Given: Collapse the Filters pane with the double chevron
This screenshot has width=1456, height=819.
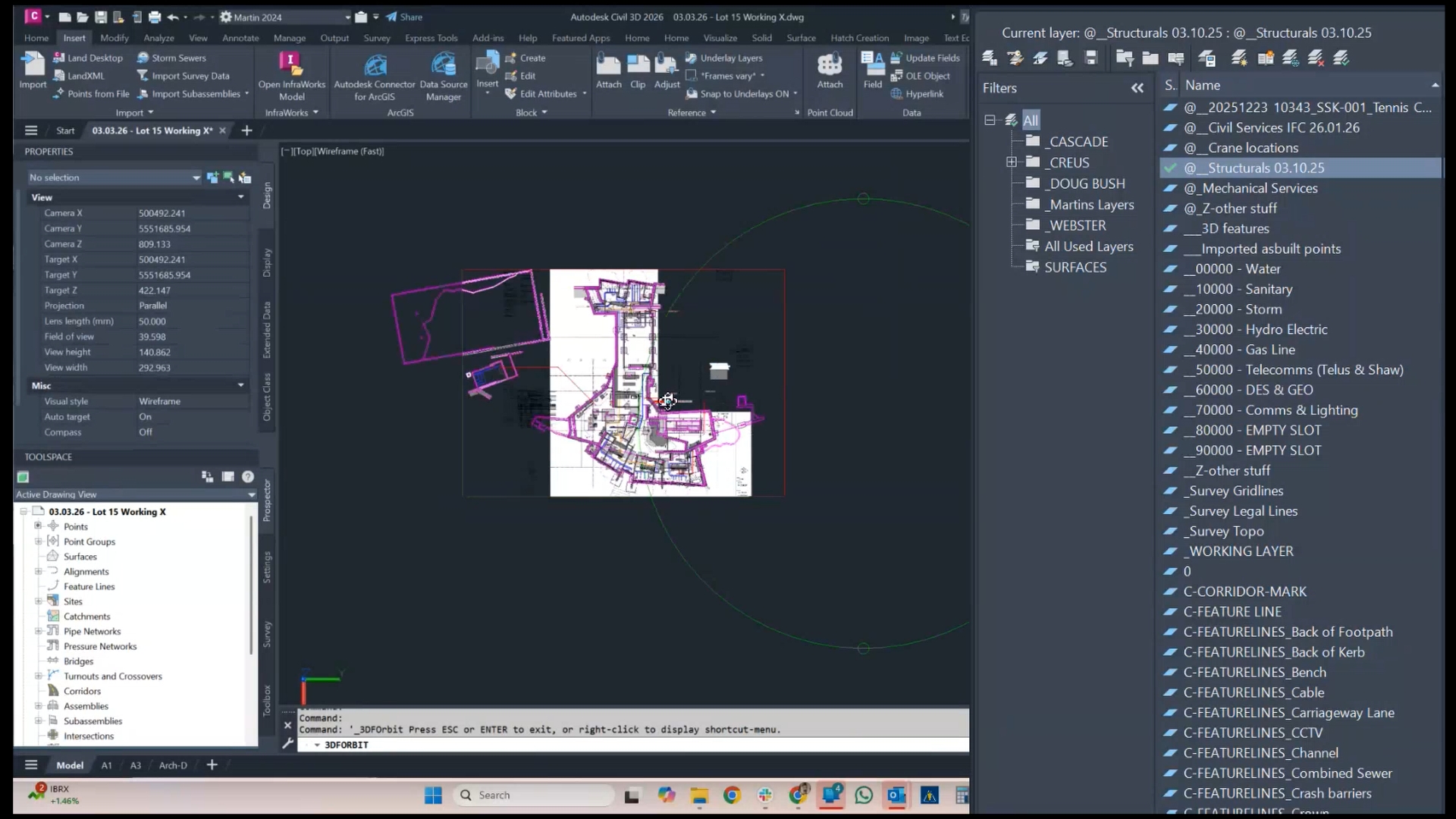Looking at the screenshot, I should point(1137,88).
